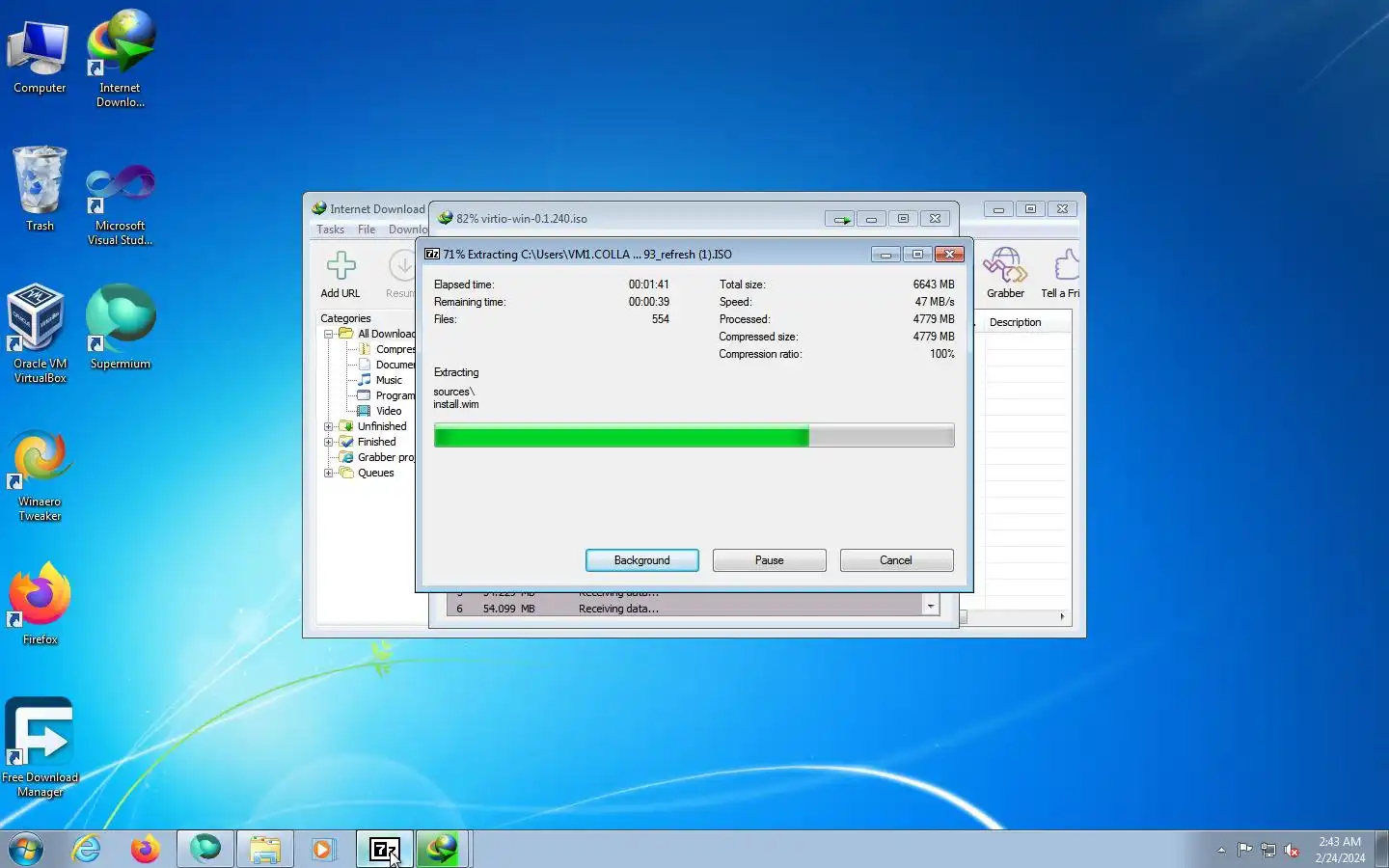Image resolution: width=1389 pixels, height=868 pixels.
Task: Select the Finished tree item label
Action: coord(376,442)
